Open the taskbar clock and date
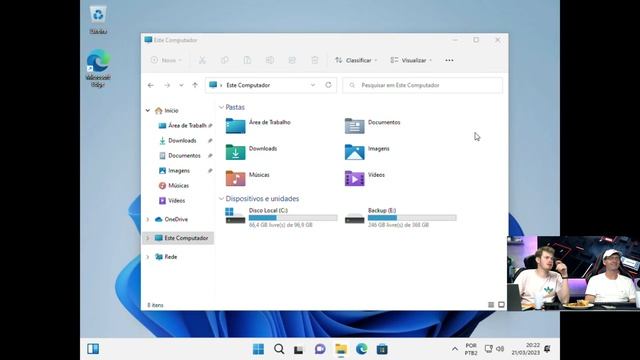The width and height of the screenshot is (640, 360). pos(526,349)
